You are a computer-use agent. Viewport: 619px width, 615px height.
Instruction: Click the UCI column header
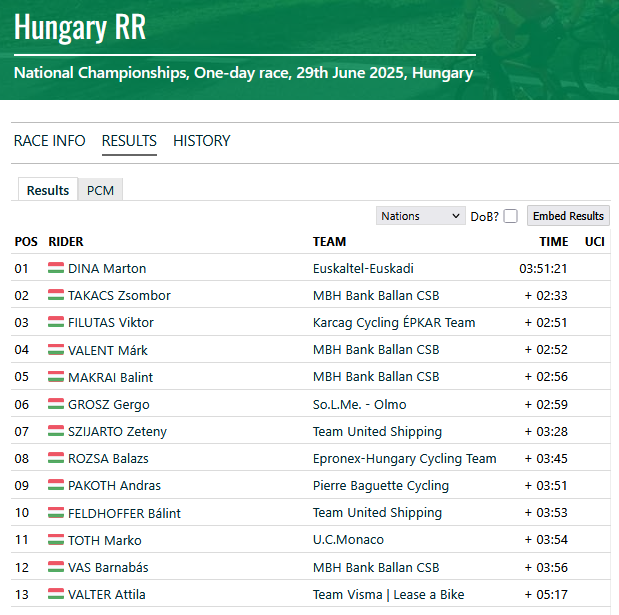click(595, 241)
